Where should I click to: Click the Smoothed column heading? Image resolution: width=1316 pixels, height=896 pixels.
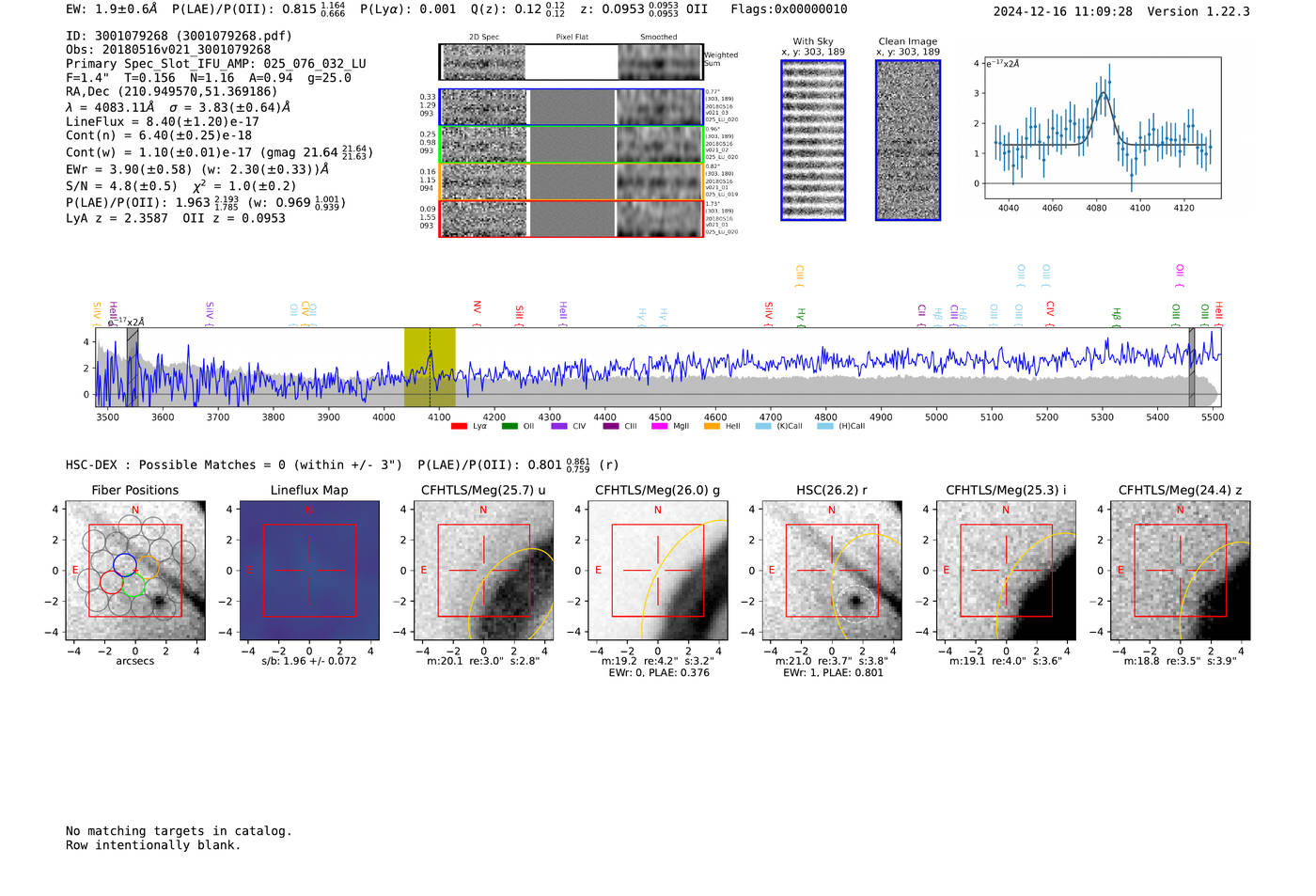coord(659,38)
